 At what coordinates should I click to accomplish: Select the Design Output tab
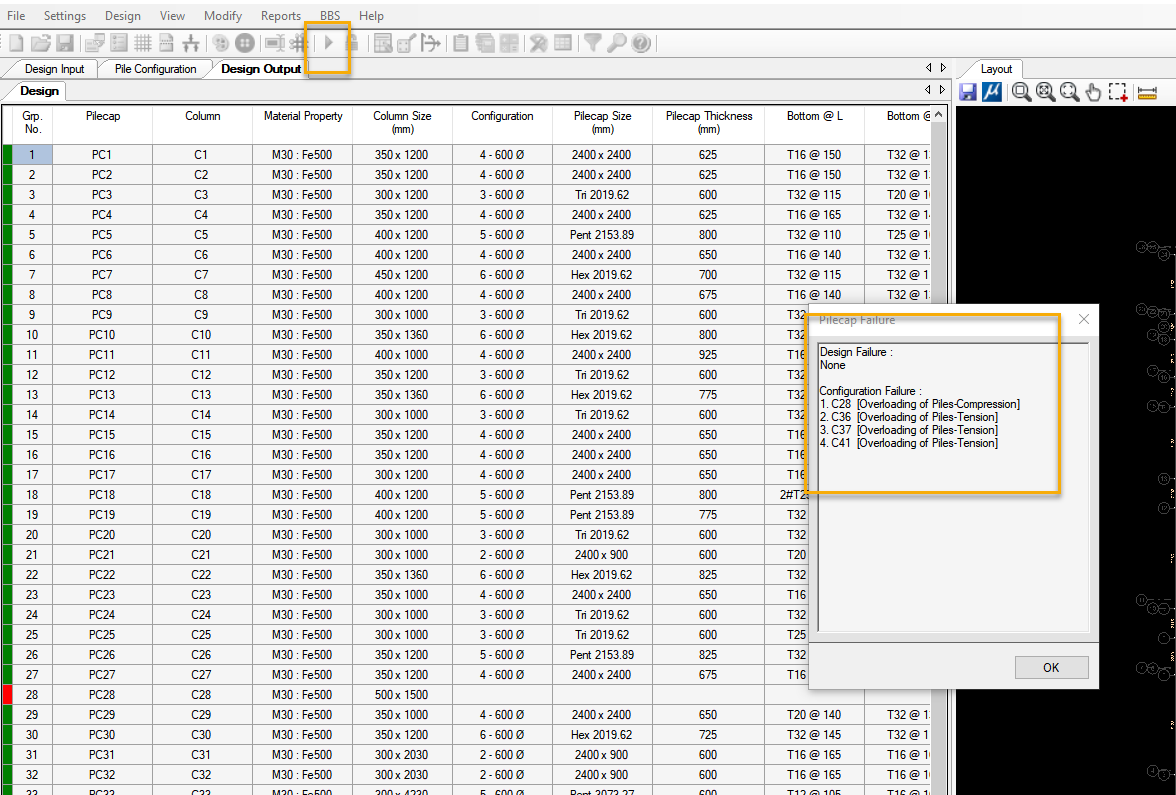(x=261, y=68)
